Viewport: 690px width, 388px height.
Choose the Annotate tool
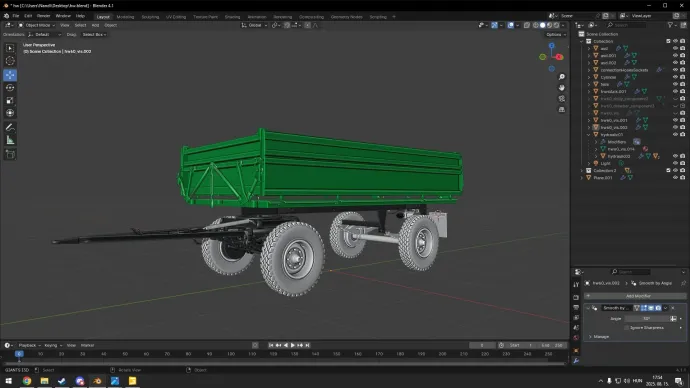pos(10,128)
